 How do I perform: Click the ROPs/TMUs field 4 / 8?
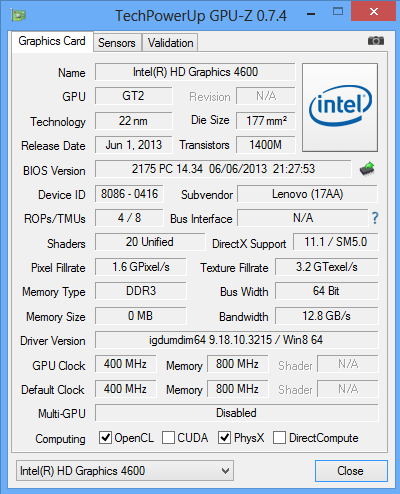(x=129, y=218)
